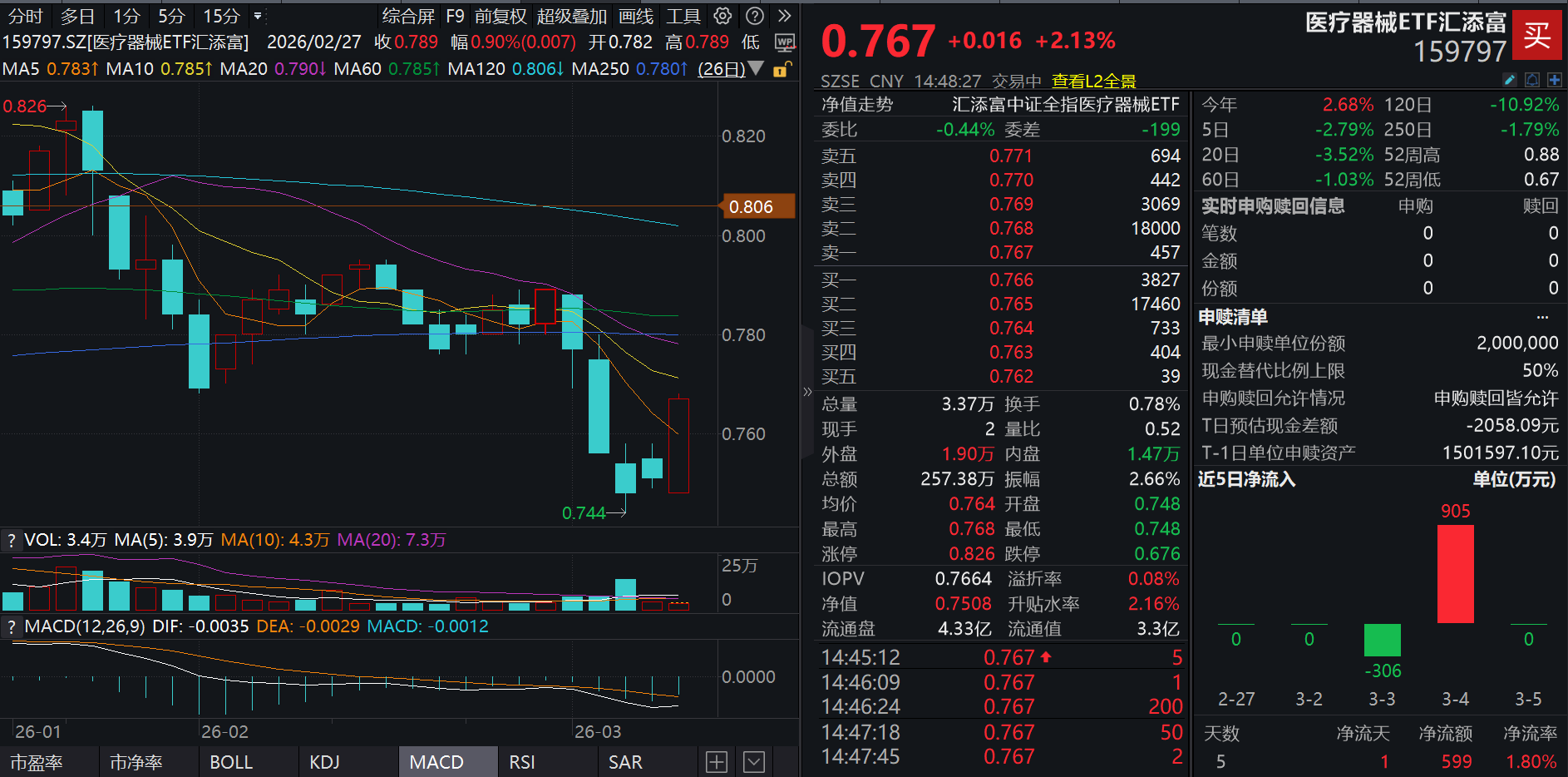Expand hidden toolbar items via double-arrow icon
This screenshot has height=777, width=1568.
pos(784,16)
